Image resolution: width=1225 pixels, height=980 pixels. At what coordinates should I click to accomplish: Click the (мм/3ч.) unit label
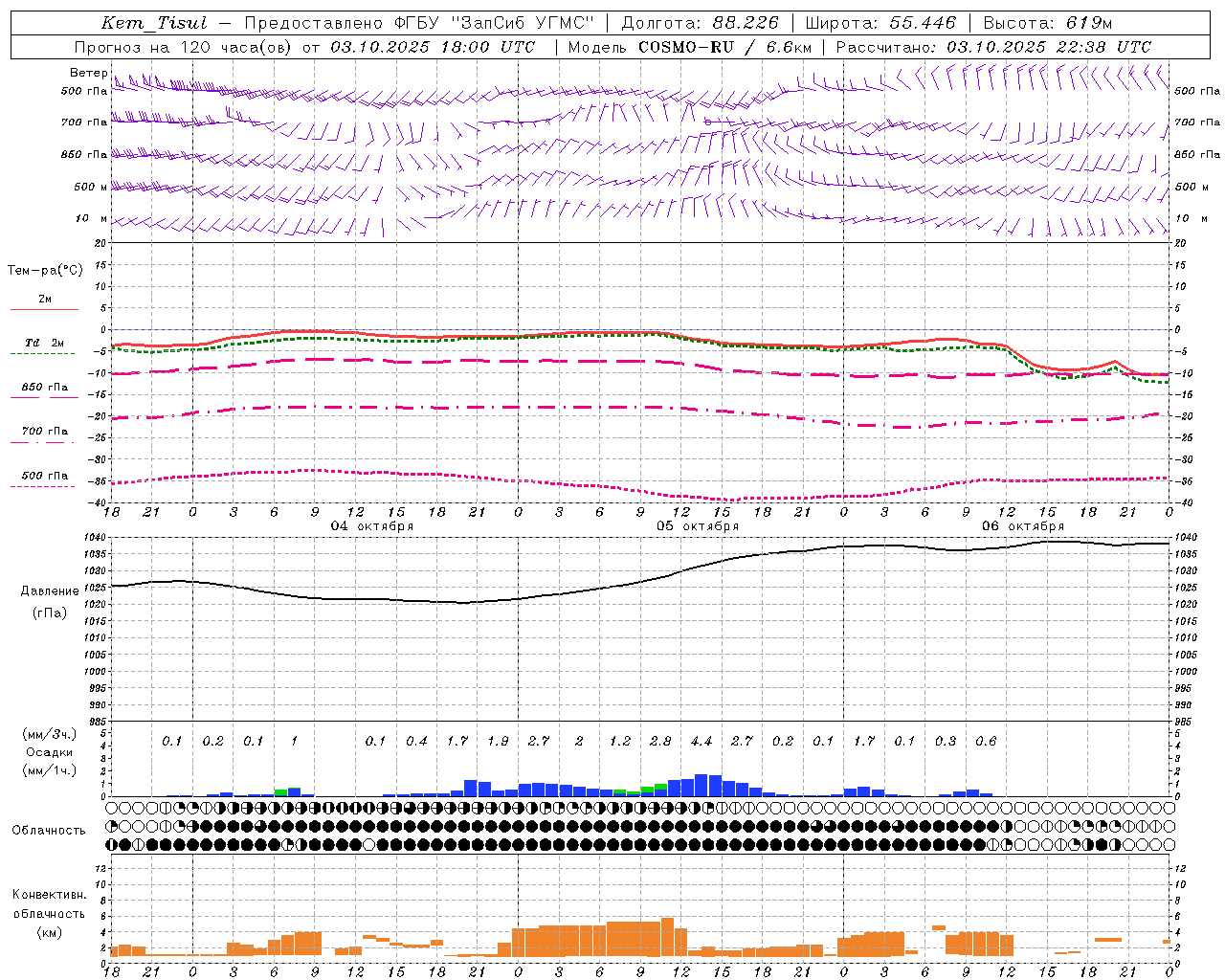[x=50, y=734]
